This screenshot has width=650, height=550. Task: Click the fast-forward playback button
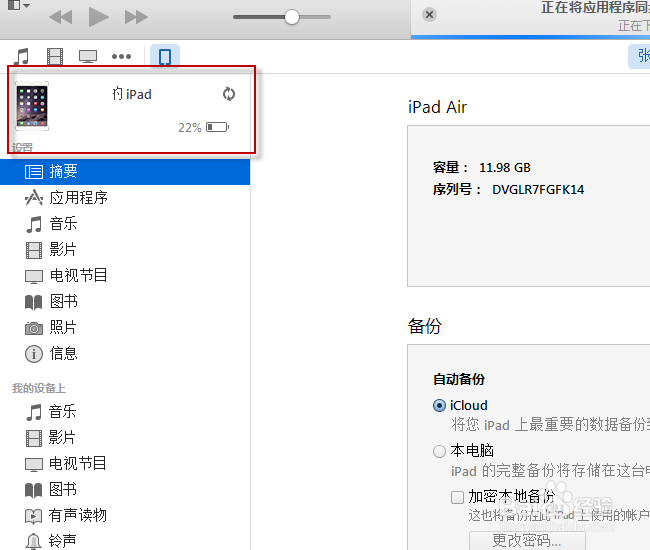136,17
